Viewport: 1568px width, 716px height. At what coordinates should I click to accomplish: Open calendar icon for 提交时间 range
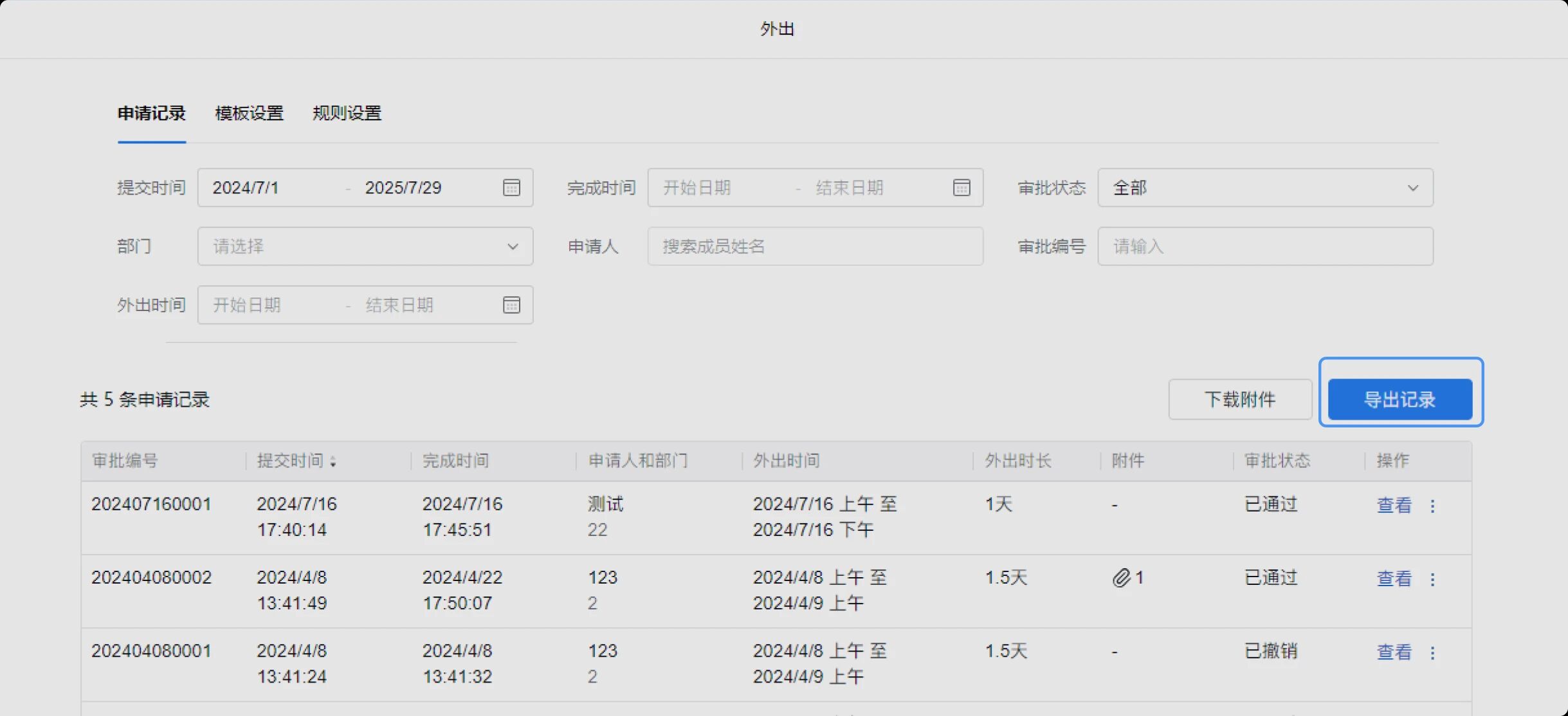(x=511, y=188)
